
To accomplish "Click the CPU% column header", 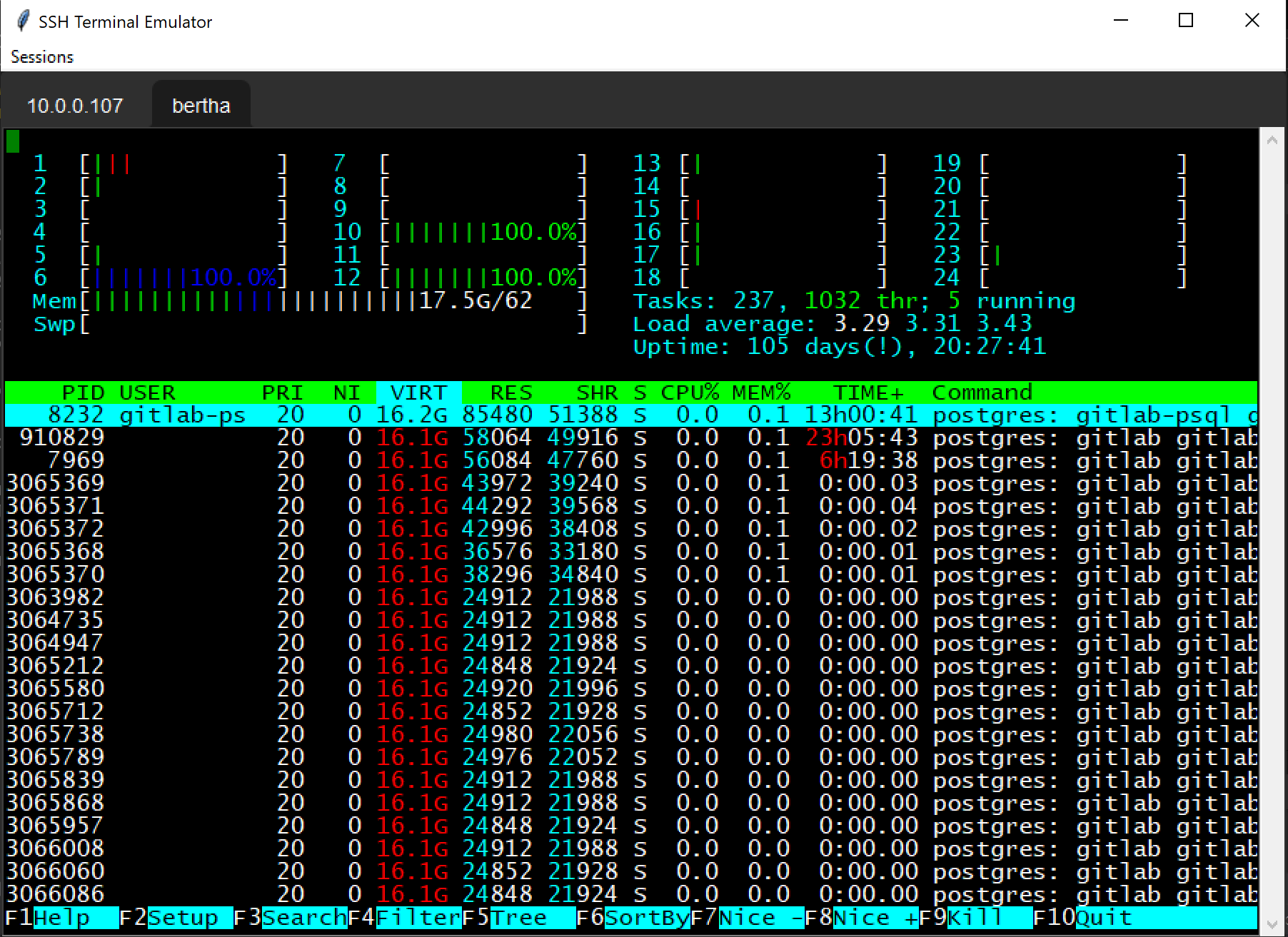I will 690,392.
